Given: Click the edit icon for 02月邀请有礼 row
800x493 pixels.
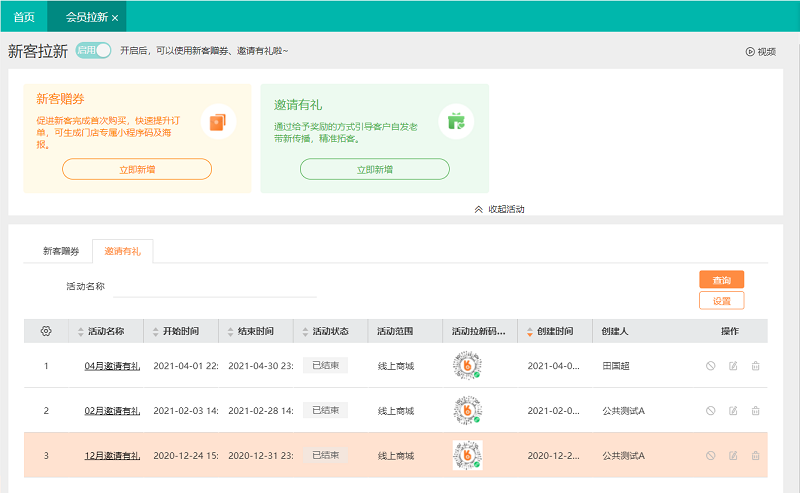Looking at the screenshot, I should pyautogui.click(x=733, y=411).
